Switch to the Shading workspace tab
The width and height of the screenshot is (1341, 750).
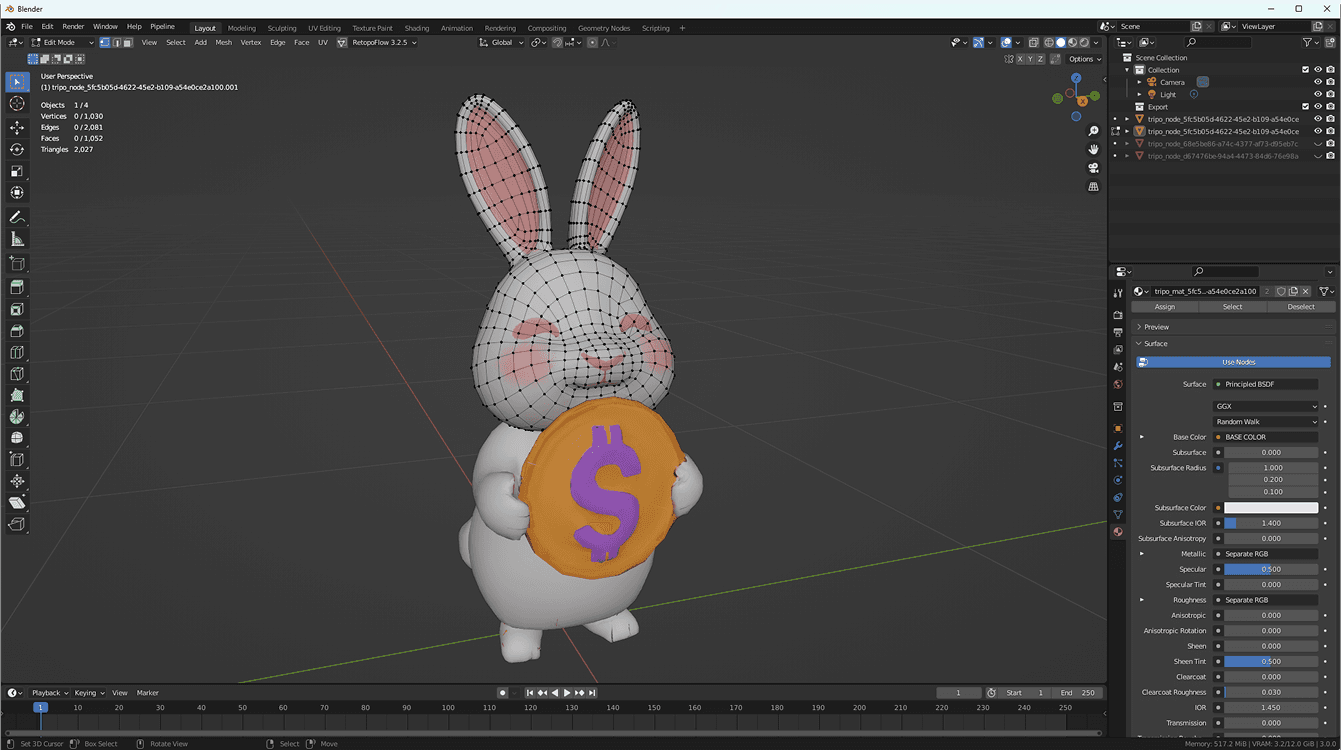pyautogui.click(x=416, y=27)
